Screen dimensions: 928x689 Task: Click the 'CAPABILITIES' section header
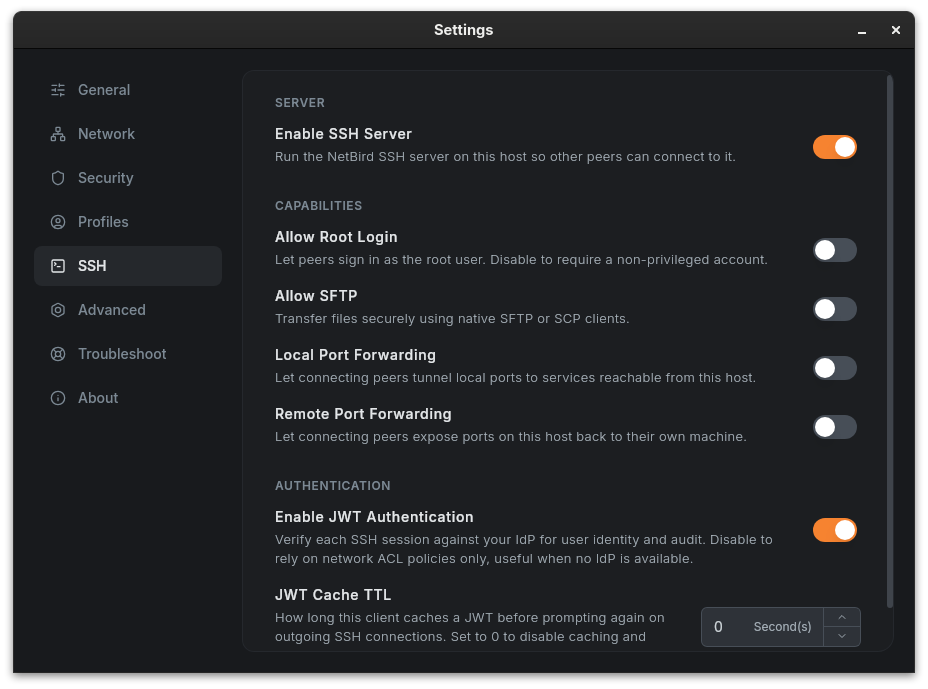click(318, 206)
